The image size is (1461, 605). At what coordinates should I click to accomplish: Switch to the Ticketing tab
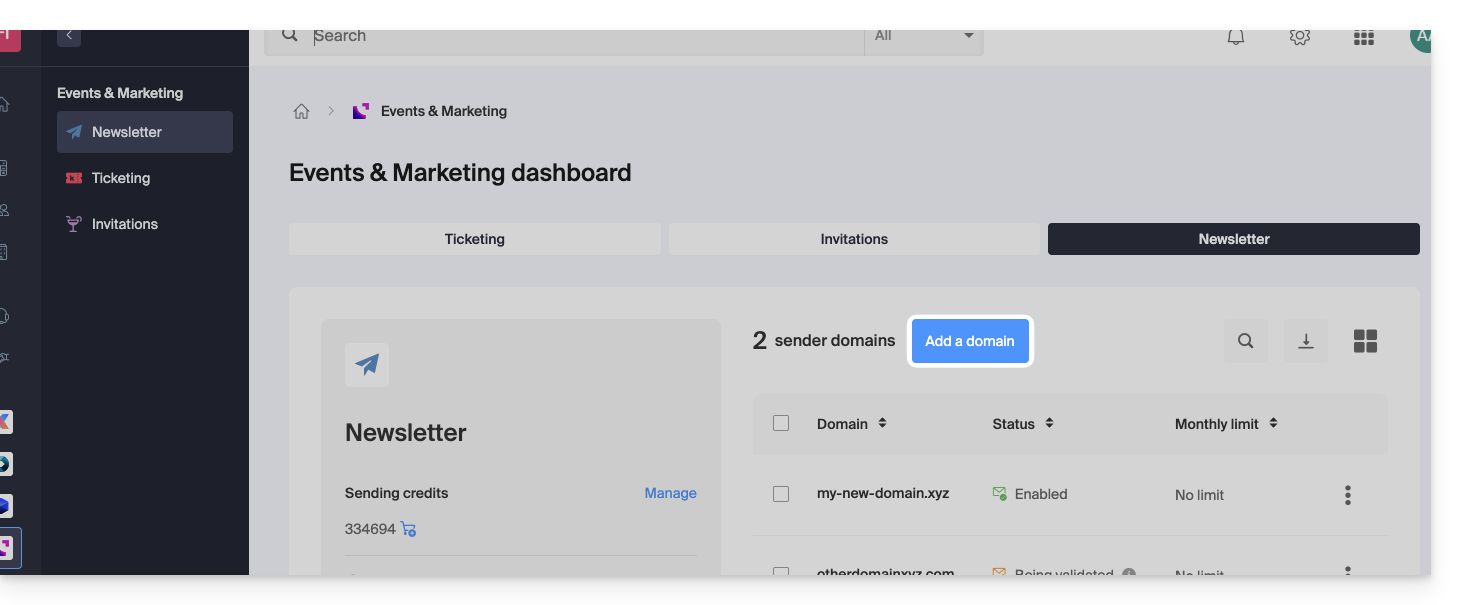coord(474,239)
